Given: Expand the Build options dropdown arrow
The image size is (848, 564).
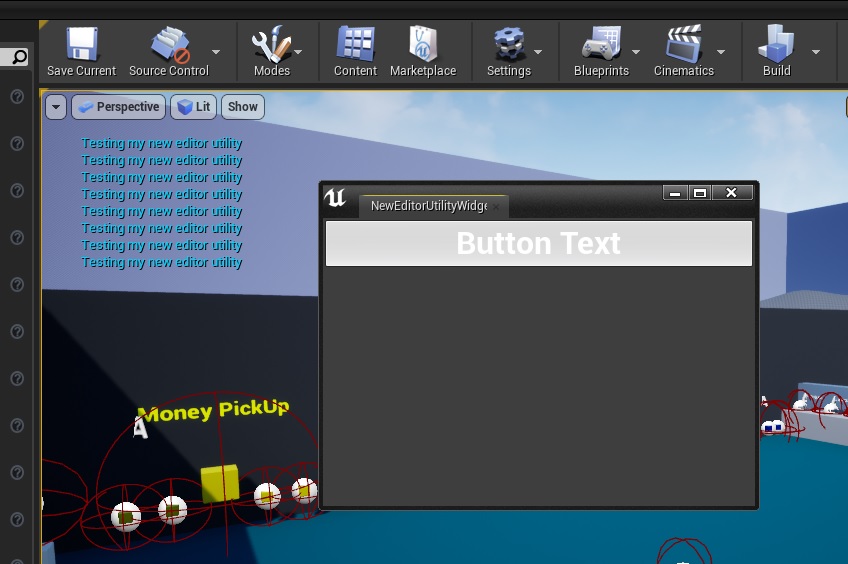Looking at the screenshot, I should tap(816, 52).
